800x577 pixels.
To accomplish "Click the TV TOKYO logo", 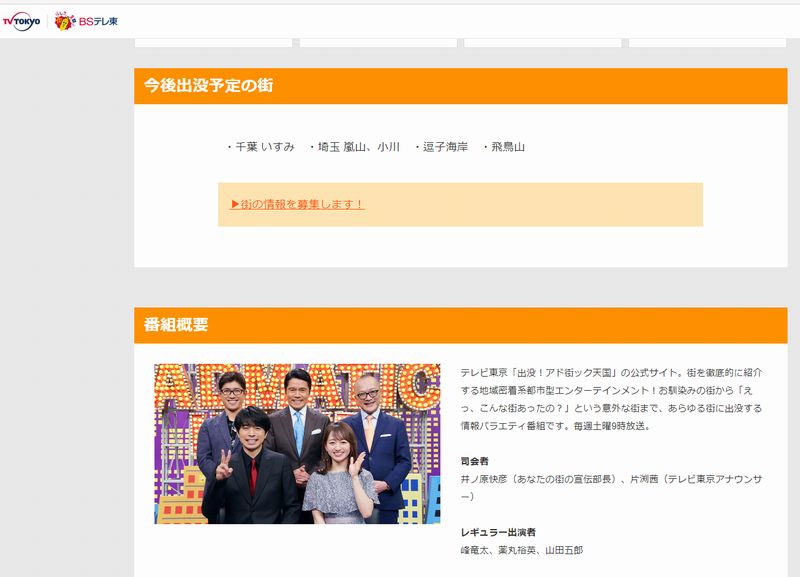I will pos(21,21).
